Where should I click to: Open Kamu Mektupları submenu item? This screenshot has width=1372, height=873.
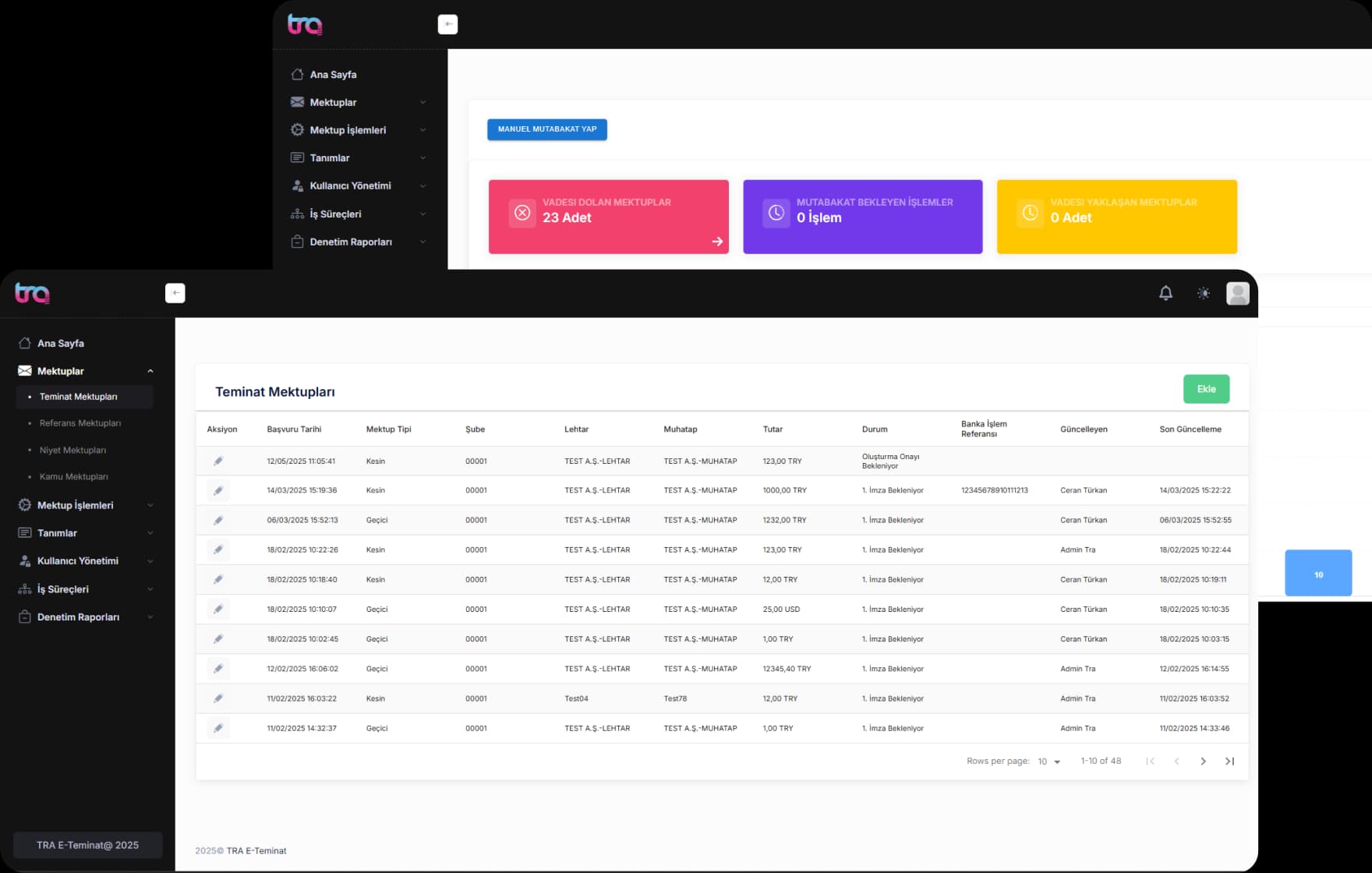click(x=74, y=476)
